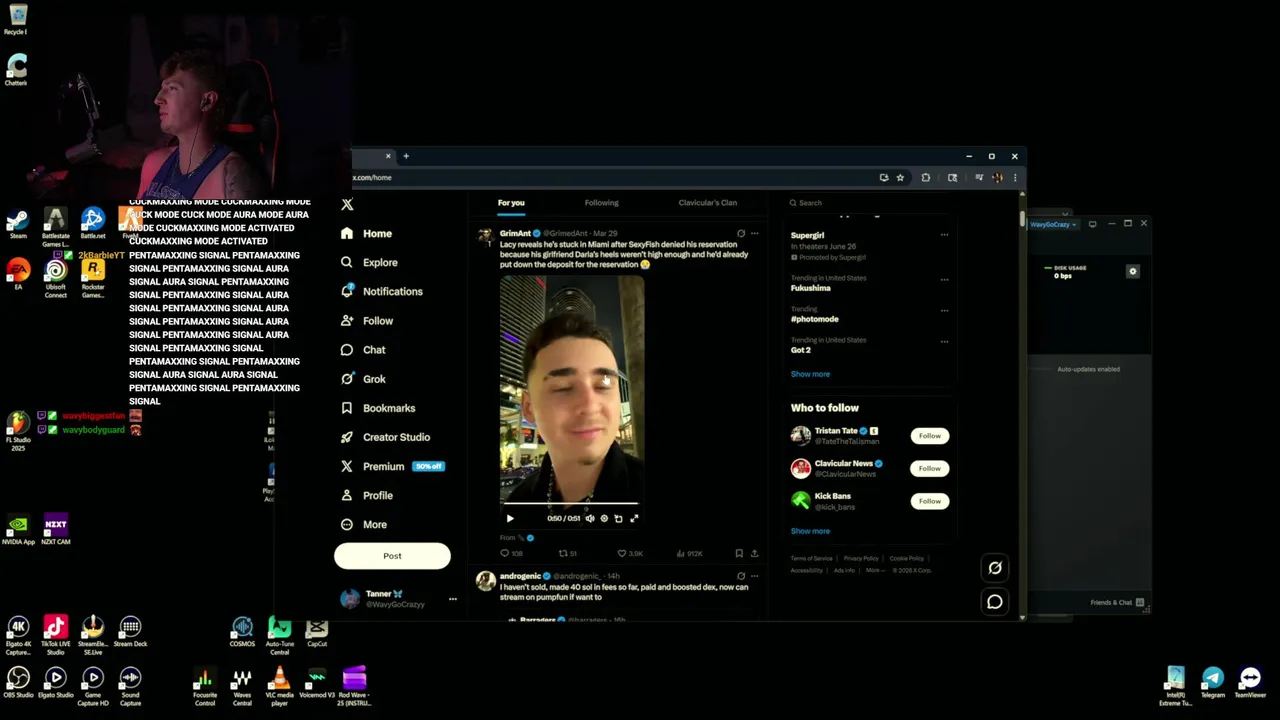
Task: Select GrimAnt profile avatar on post
Action: (x=485, y=237)
